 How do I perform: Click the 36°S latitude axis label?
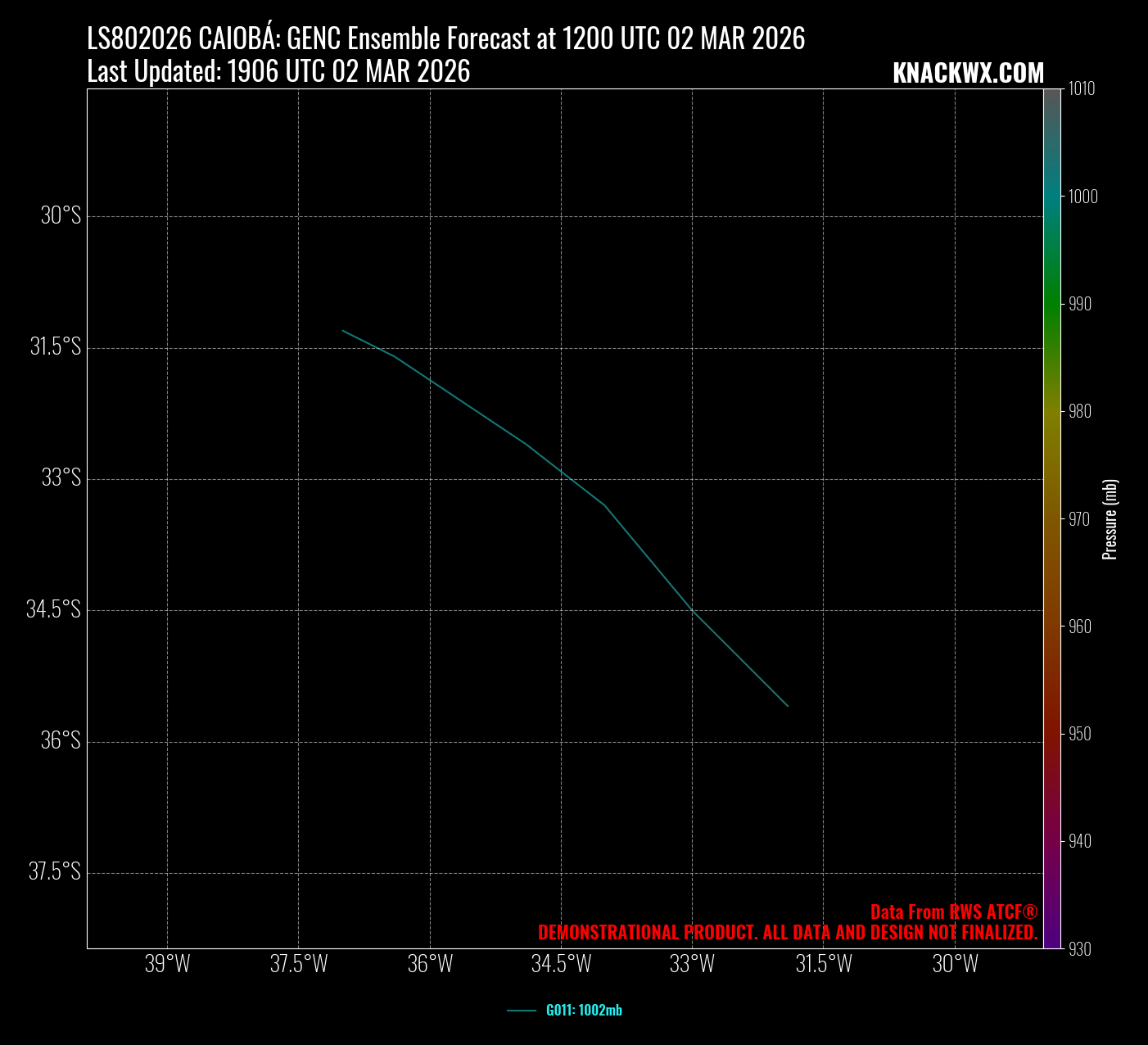[61, 740]
